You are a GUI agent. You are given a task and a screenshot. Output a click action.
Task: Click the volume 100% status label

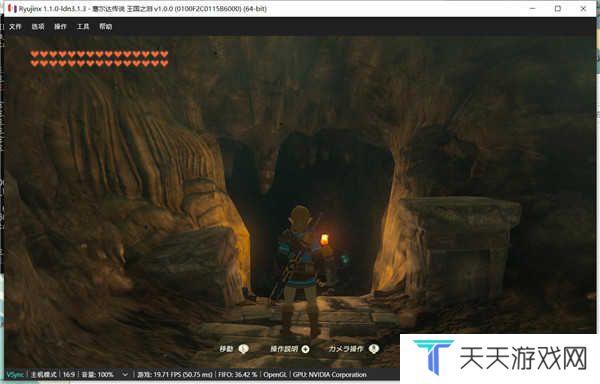point(98,374)
